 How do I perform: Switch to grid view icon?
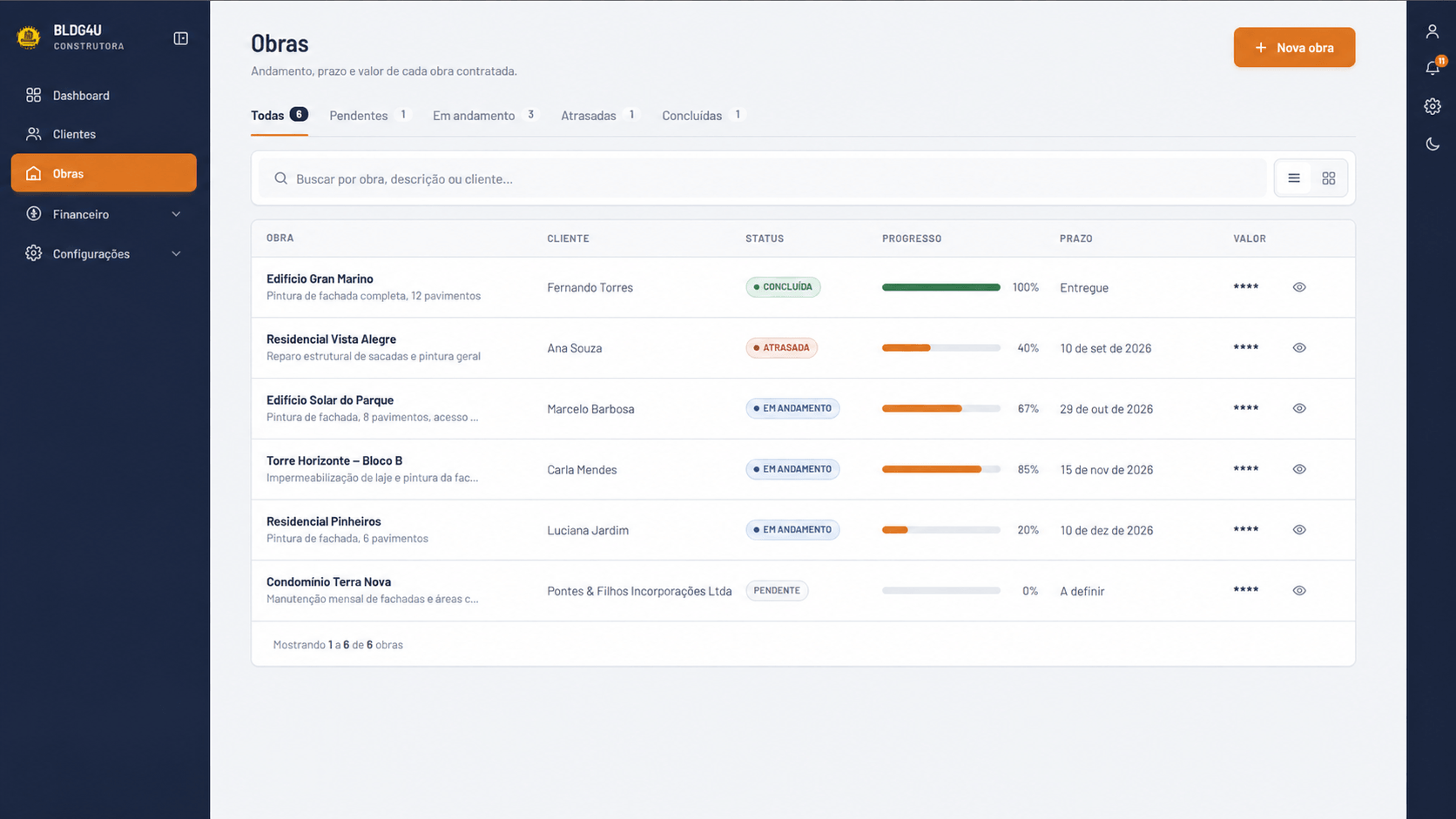pos(1329,178)
